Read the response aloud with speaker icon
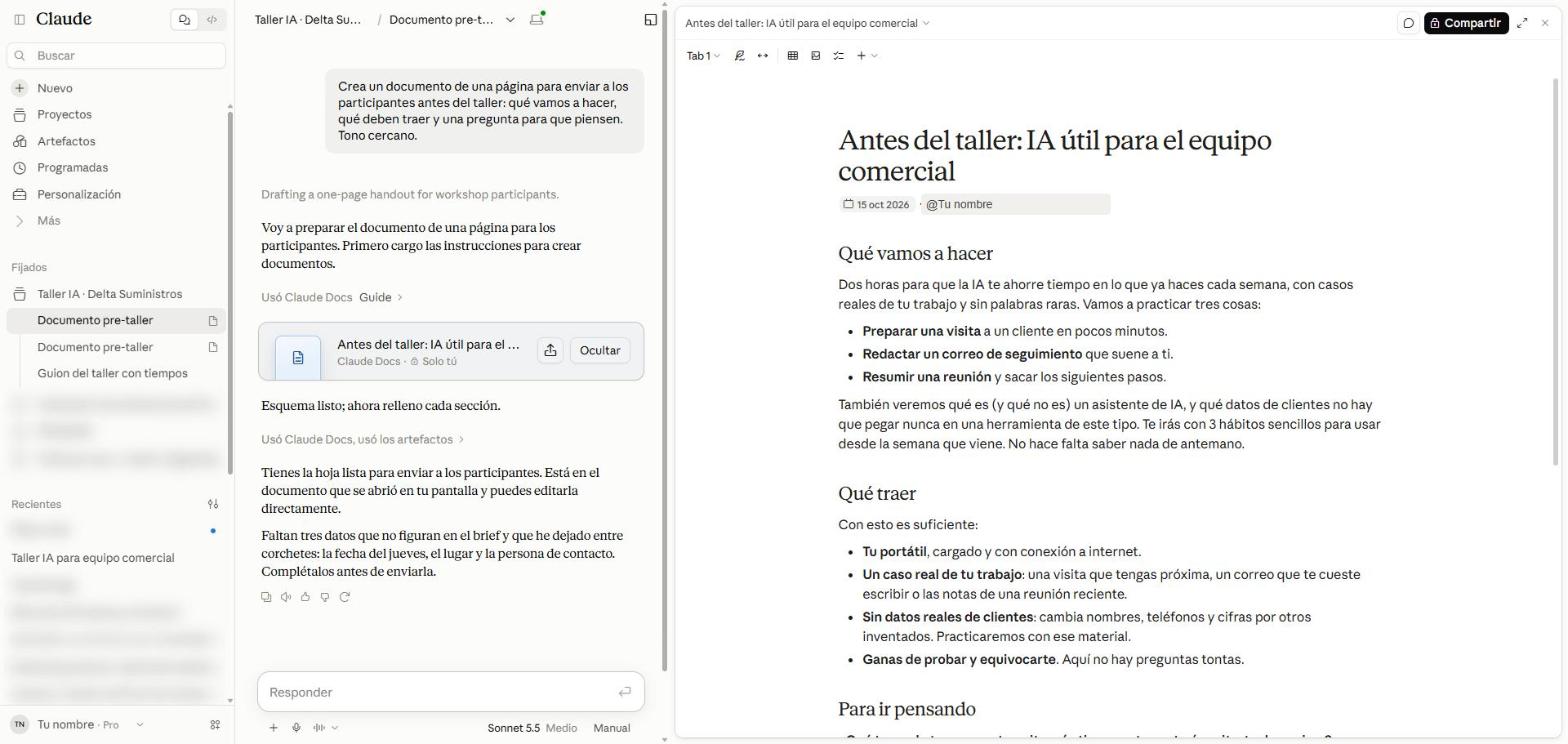This screenshot has width=1568, height=744. [x=286, y=597]
